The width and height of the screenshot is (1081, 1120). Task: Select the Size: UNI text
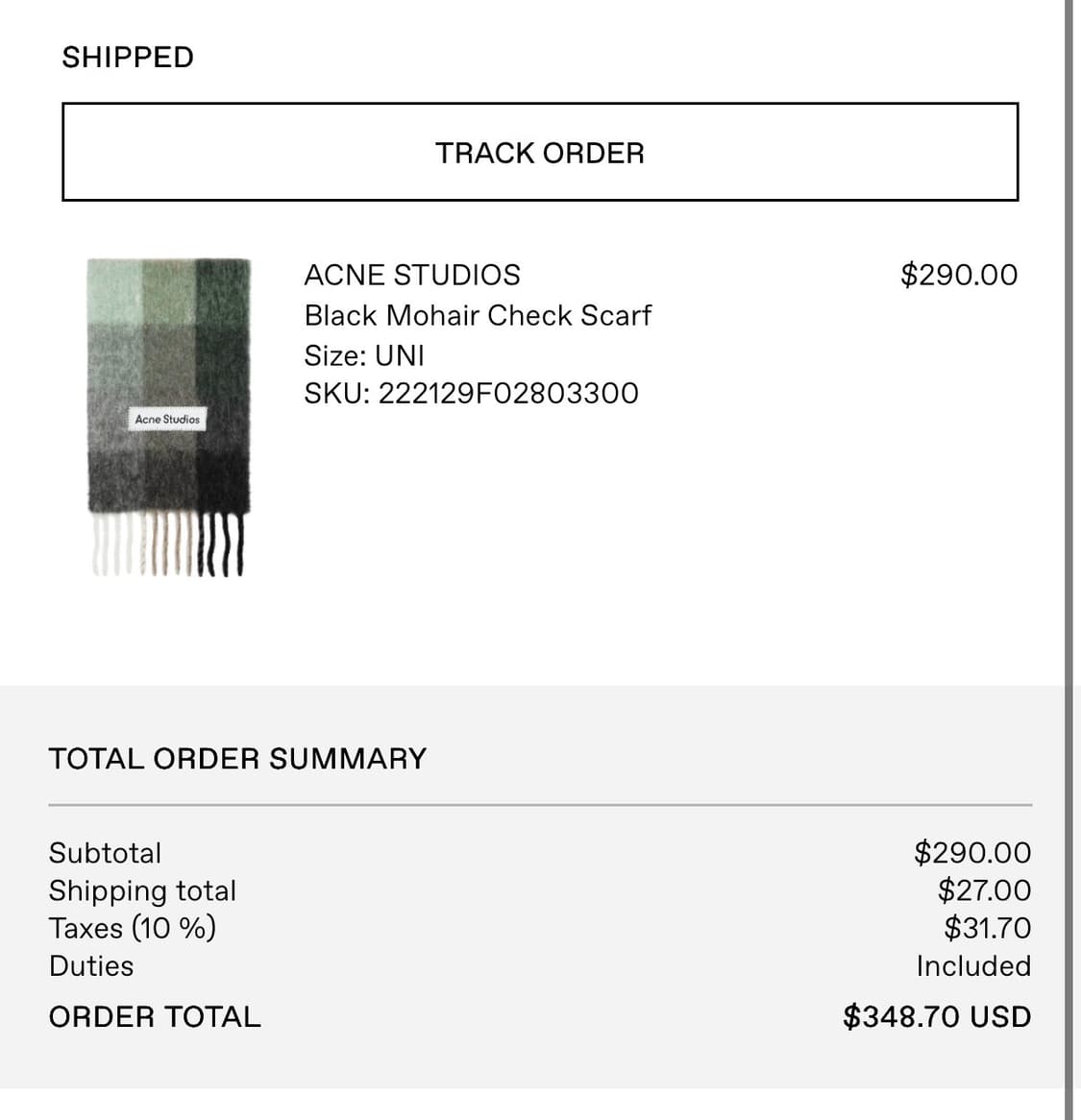tap(364, 356)
